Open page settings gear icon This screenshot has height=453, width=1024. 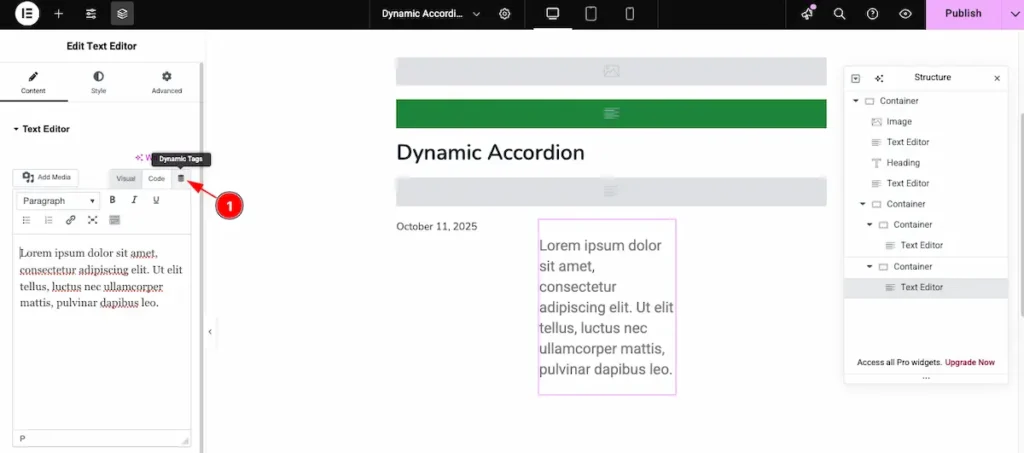click(505, 14)
